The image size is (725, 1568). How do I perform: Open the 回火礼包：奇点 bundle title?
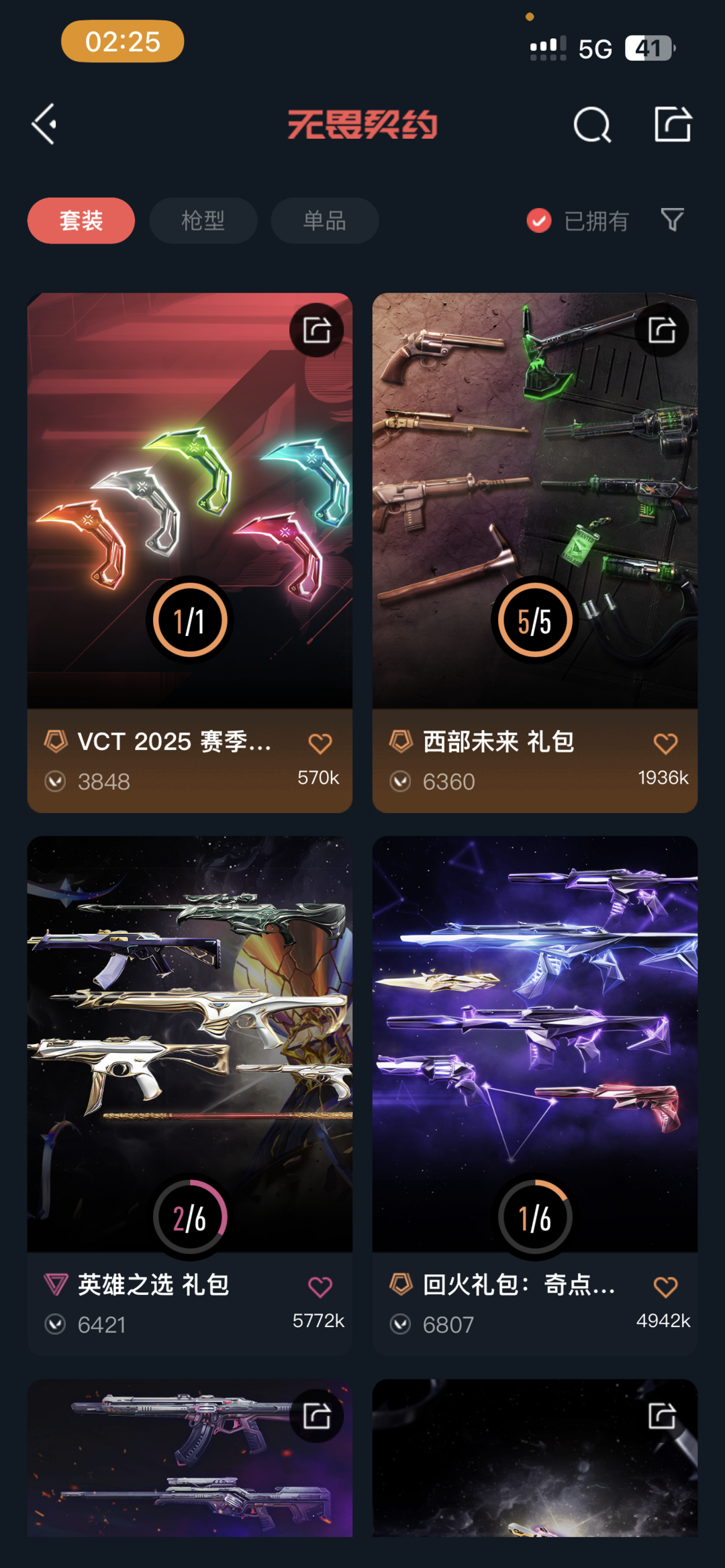tap(519, 1285)
